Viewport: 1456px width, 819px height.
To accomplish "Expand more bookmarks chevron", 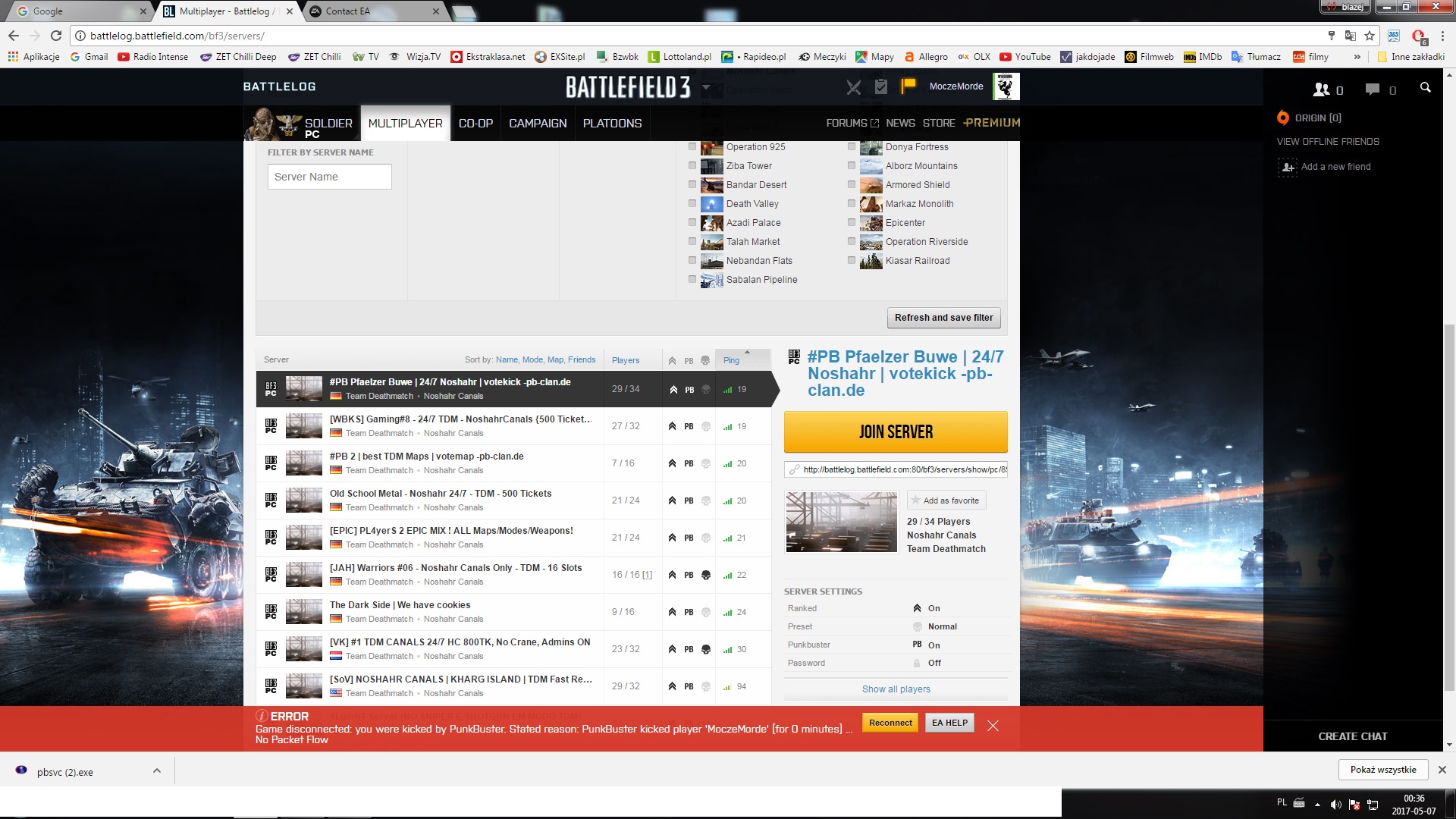I will 1357,57.
